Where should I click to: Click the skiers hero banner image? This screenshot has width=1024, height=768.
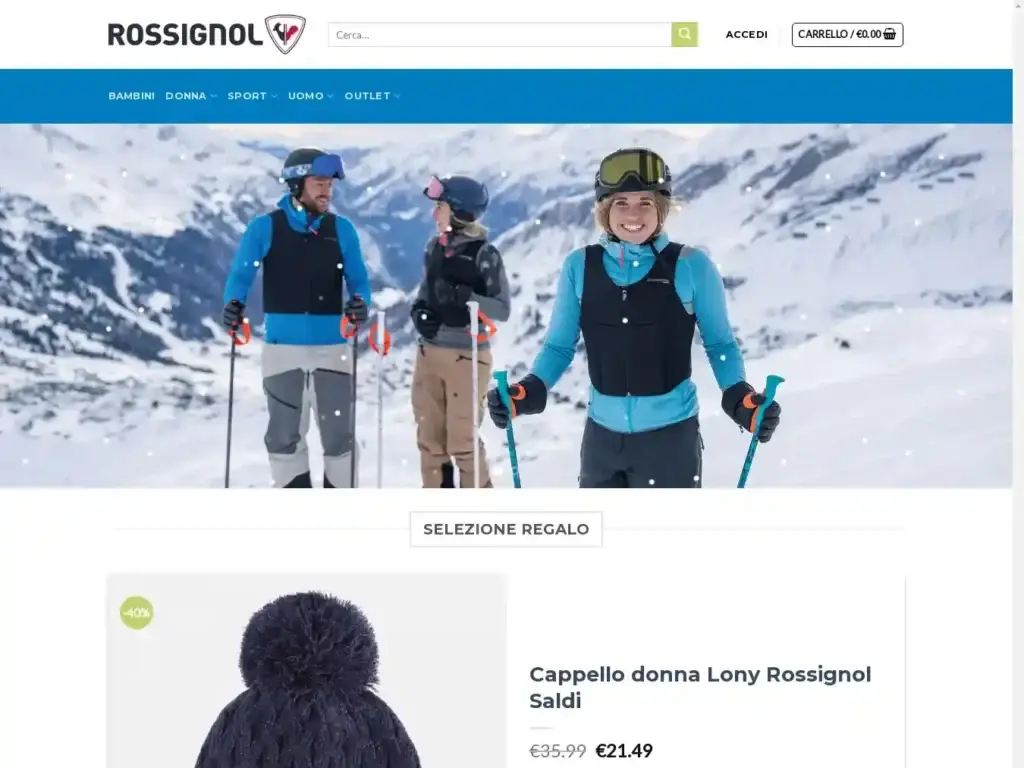506,306
